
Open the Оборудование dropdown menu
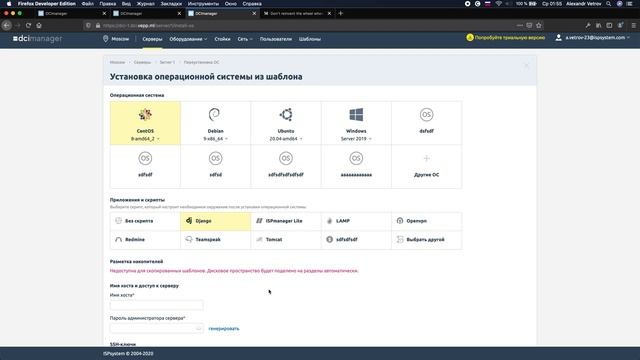coord(188,39)
